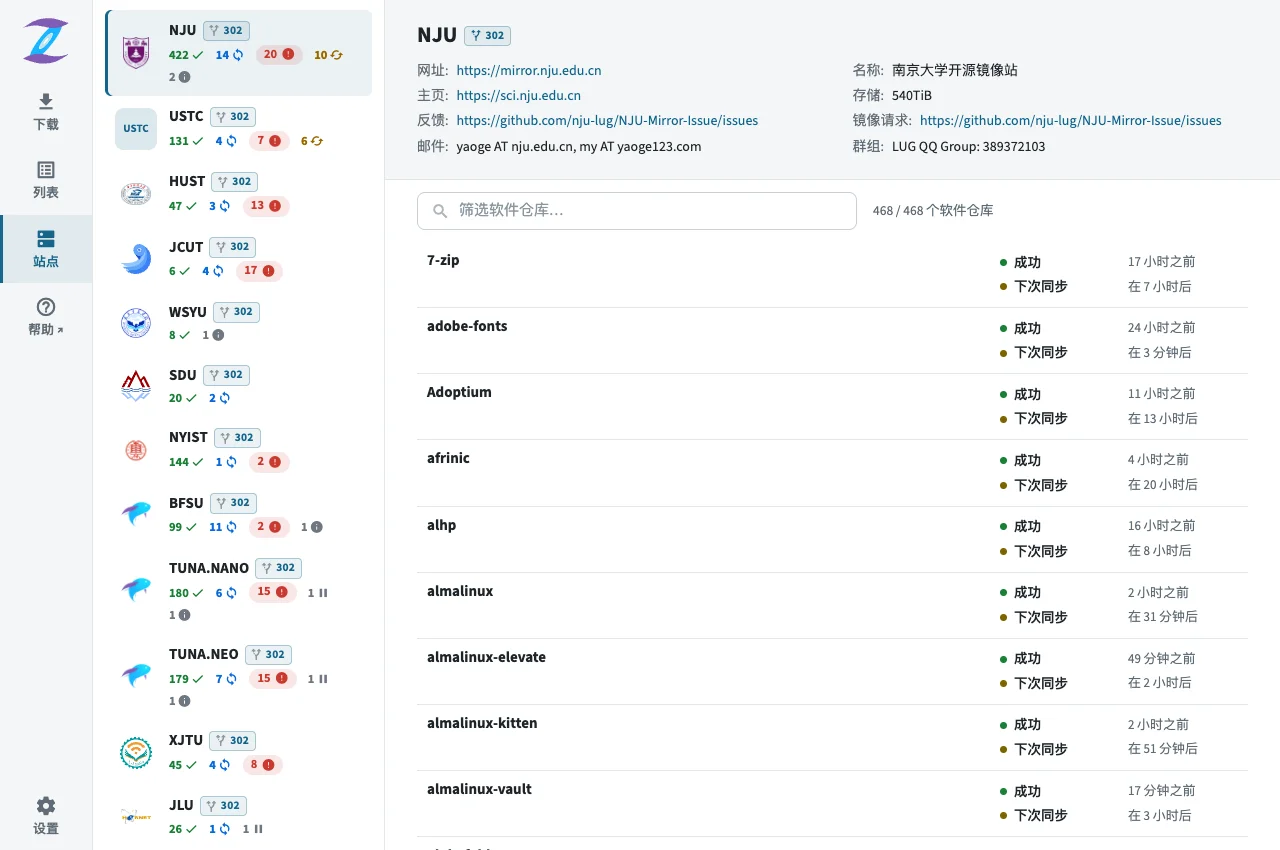The height and width of the screenshot is (850, 1280).
Task: Click the almalinux-vault repository row
Action: [832, 803]
